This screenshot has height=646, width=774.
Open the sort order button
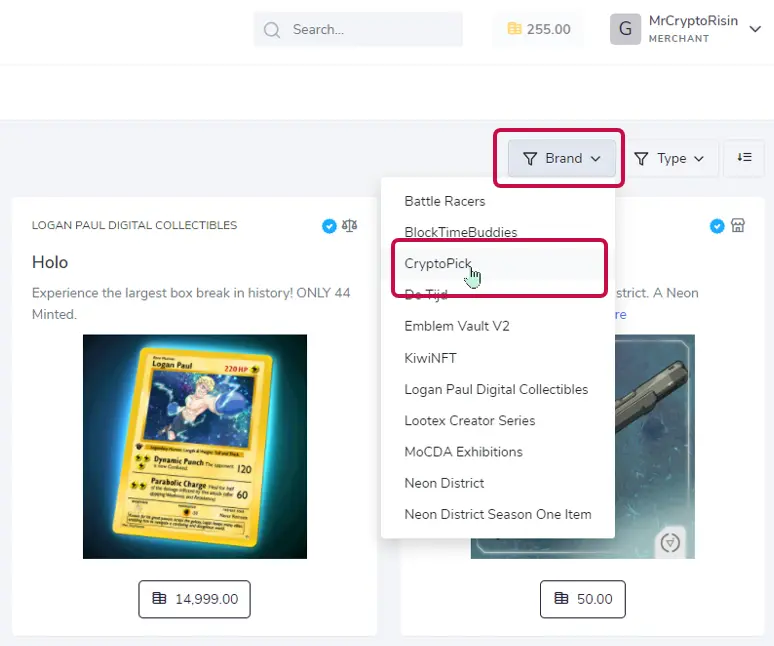click(744, 158)
